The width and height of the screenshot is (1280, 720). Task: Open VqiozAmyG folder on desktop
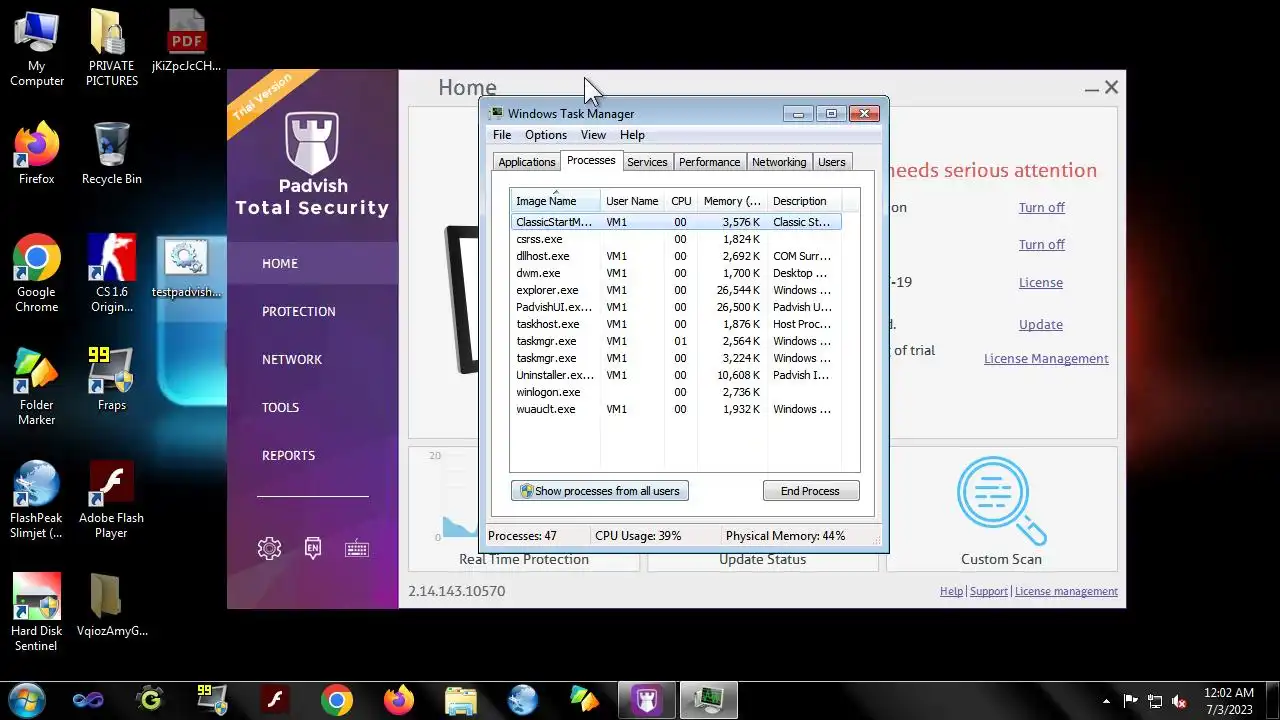click(x=111, y=606)
